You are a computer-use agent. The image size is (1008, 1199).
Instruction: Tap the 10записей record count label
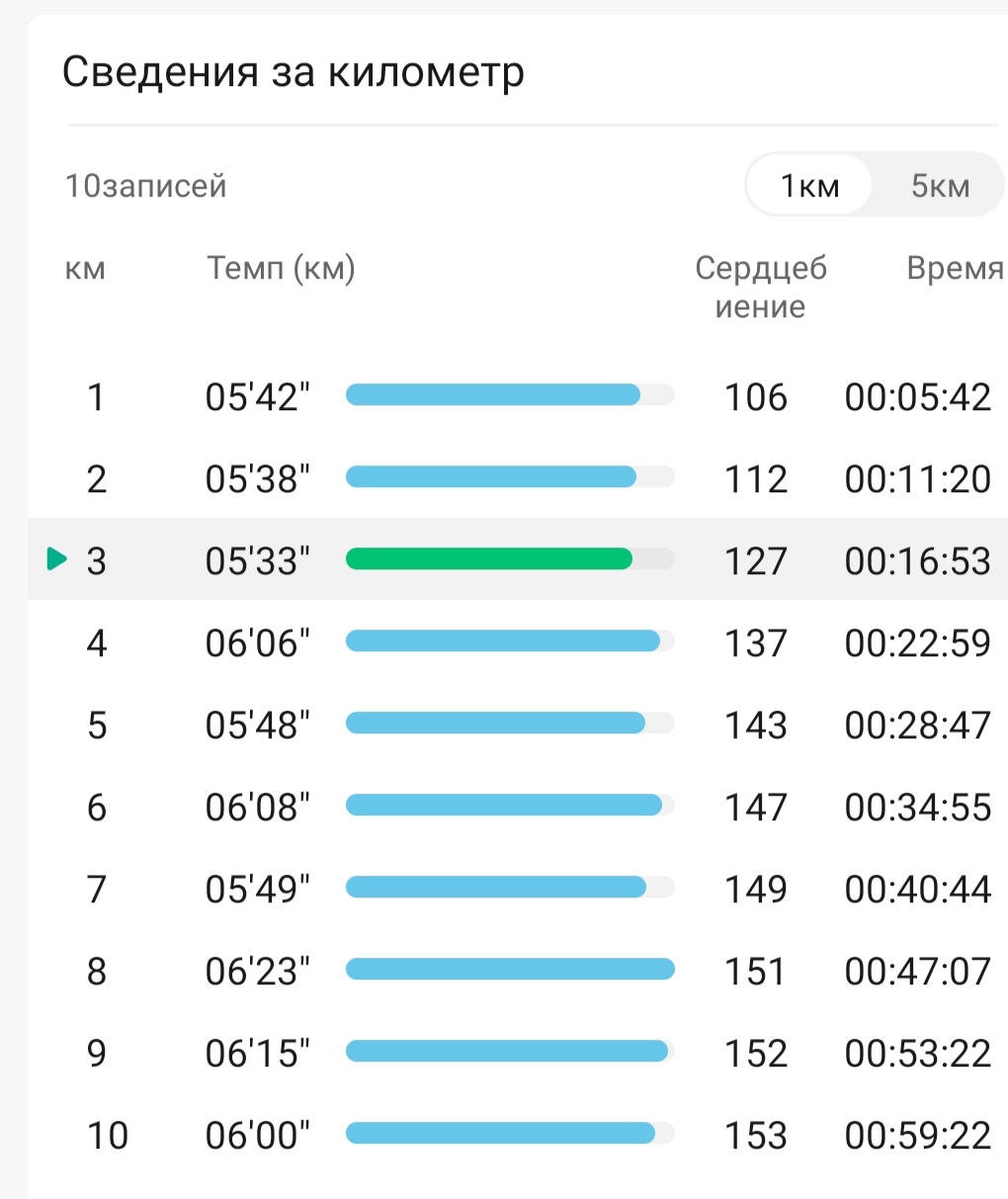(145, 185)
